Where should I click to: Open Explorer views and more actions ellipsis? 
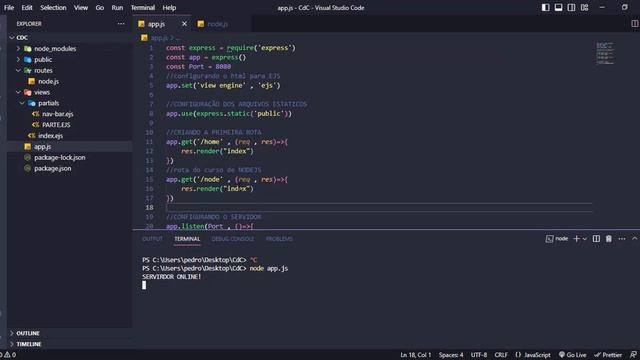pyautogui.click(x=121, y=24)
